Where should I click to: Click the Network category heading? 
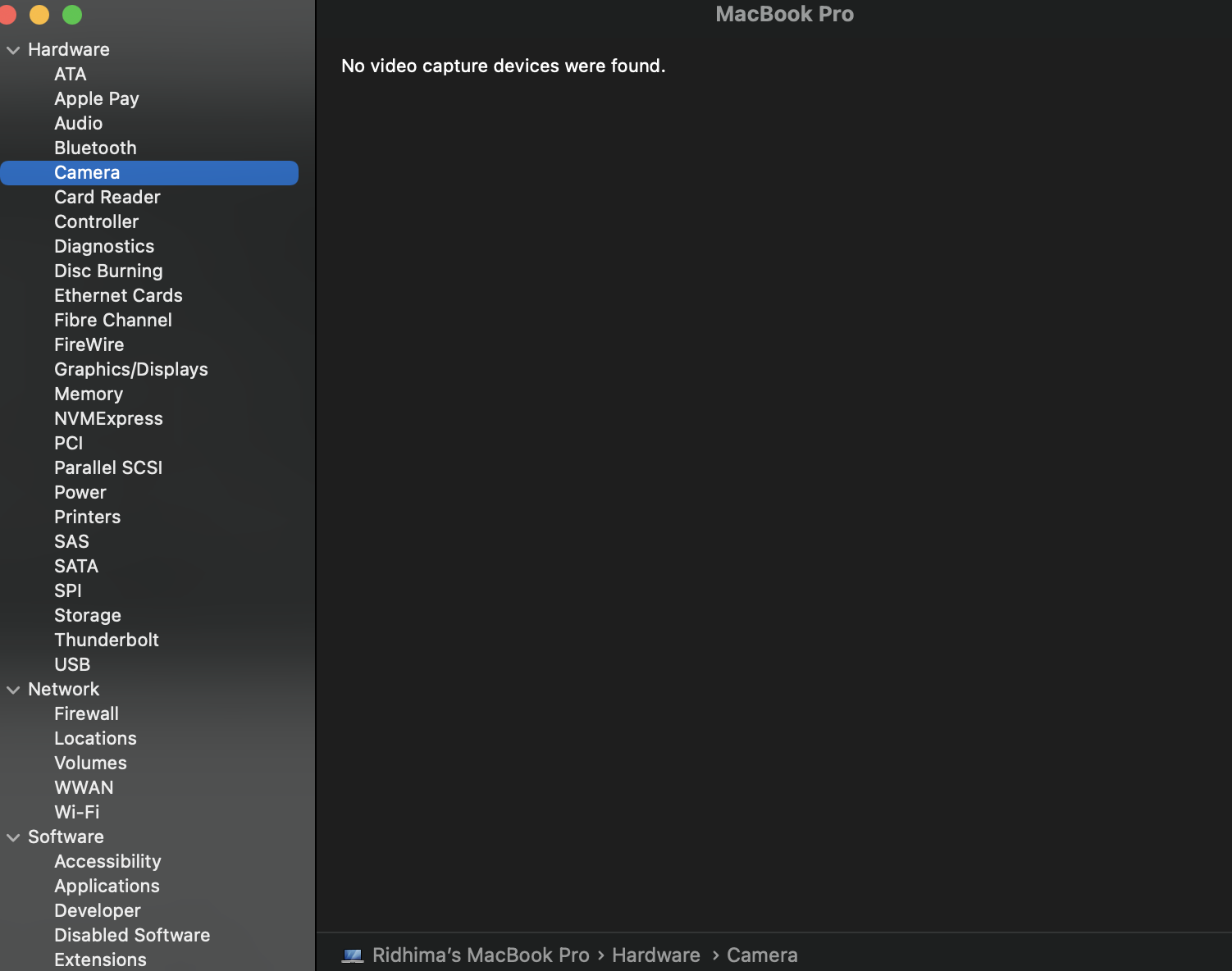tap(64, 690)
